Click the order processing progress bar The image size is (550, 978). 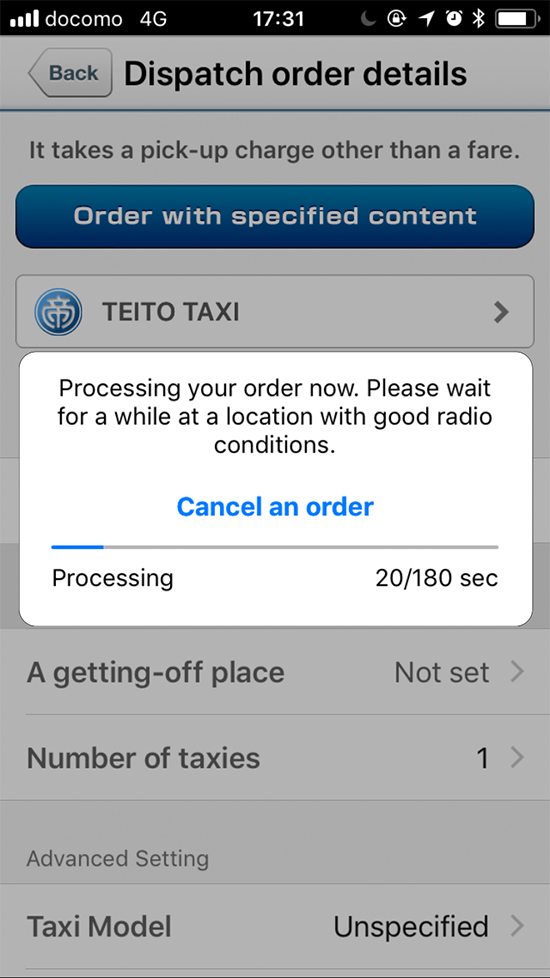275,547
